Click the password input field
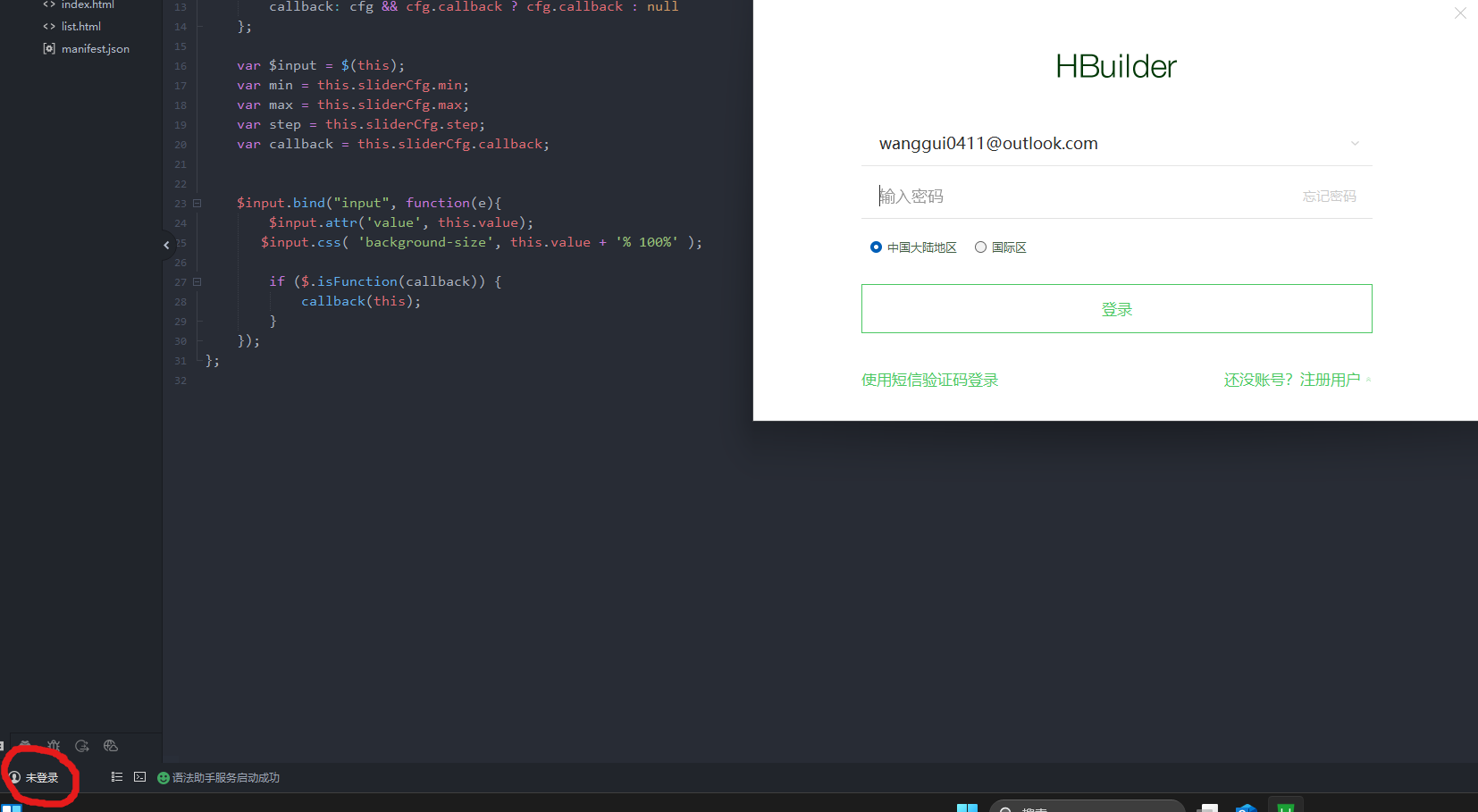Viewport: 1478px width, 812px height. pos(1072,197)
